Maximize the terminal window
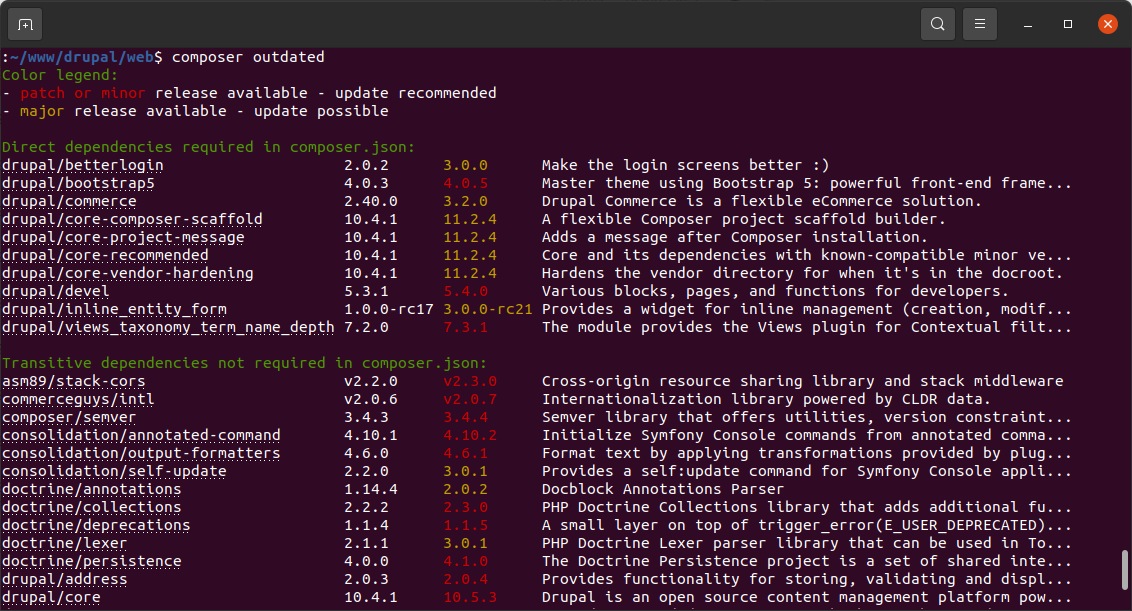The height and width of the screenshot is (611, 1132). point(1068,24)
